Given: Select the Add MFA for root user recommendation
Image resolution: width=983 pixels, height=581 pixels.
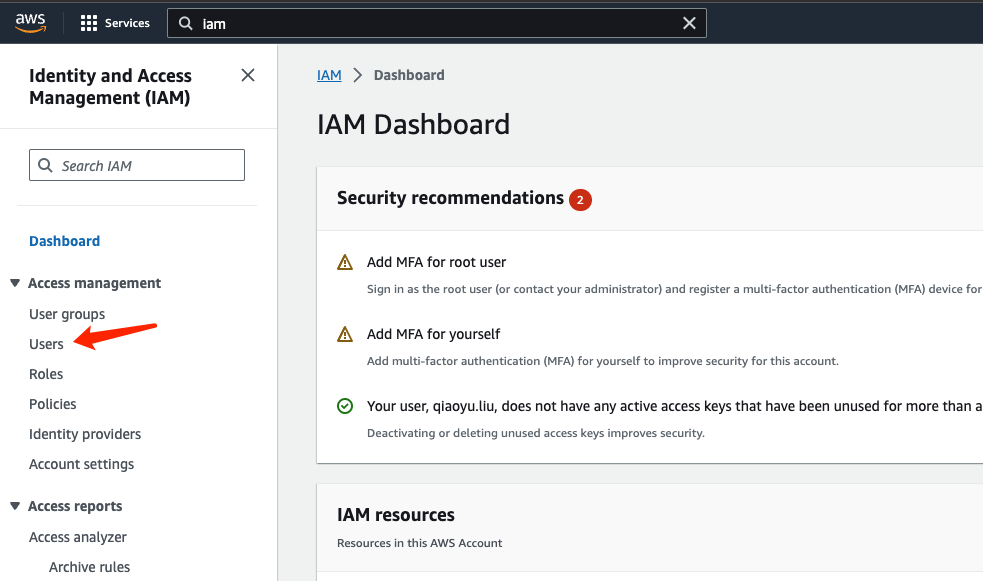Looking at the screenshot, I should pos(436,262).
